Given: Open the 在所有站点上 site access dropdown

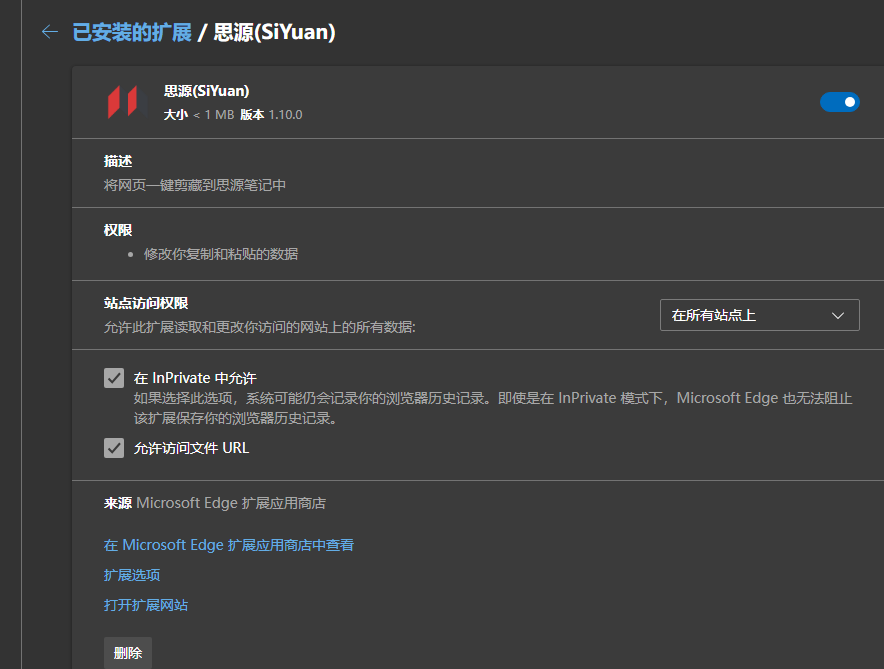Looking at the screenshot, I should [759, 315].
